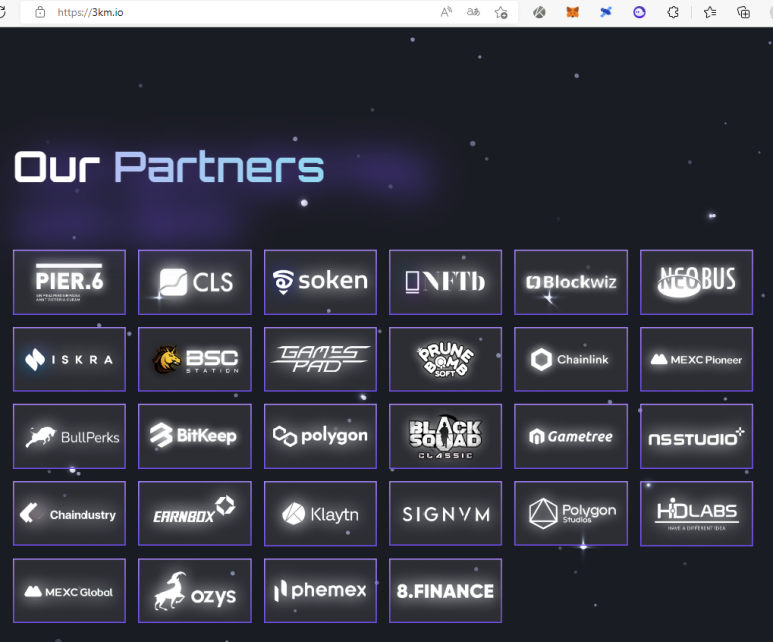Viewport: 773px width, 642px height.
Task: Click the Black Squad Classic logo
Action: tap(445, 436)
